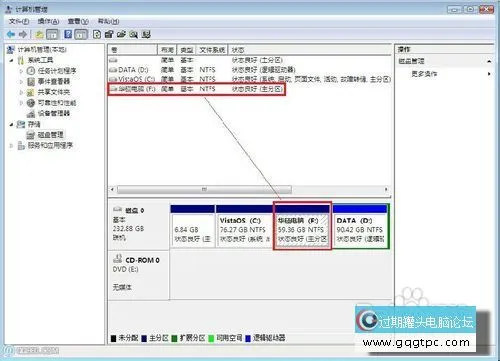Screen dimensions: 500x361
Task: Sort by the 卷 column header
Action: point(133,50)
